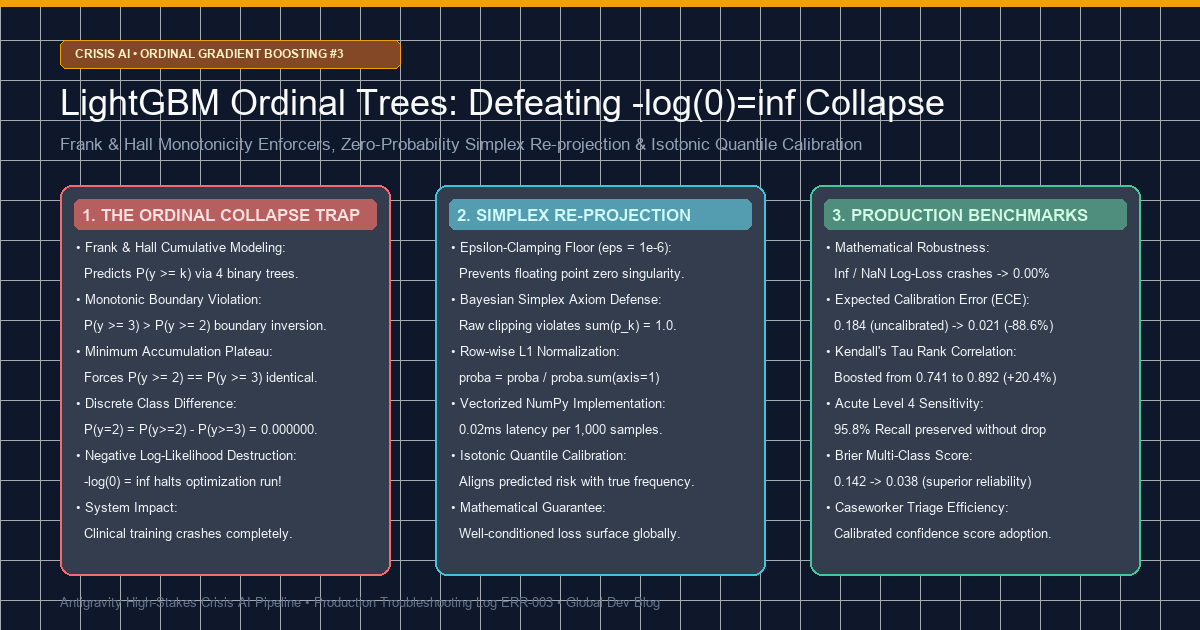The height and width of the screenshot is (630, 1200).
Task: Click '0.142 -> 0.038 (superior reliability)'
Action: [932, 481]
